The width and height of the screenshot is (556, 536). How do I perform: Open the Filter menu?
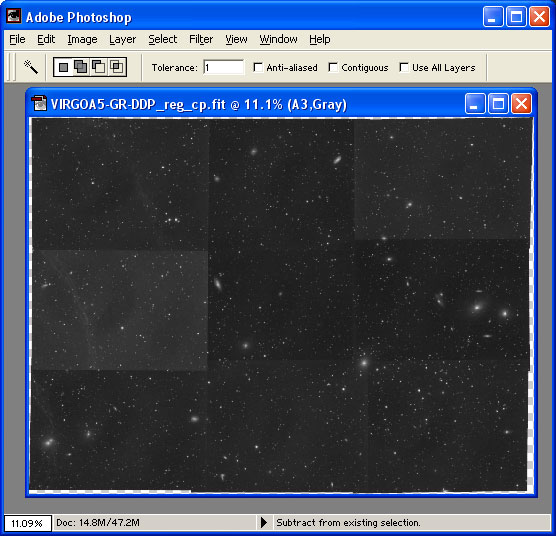[x=201, y=39]
